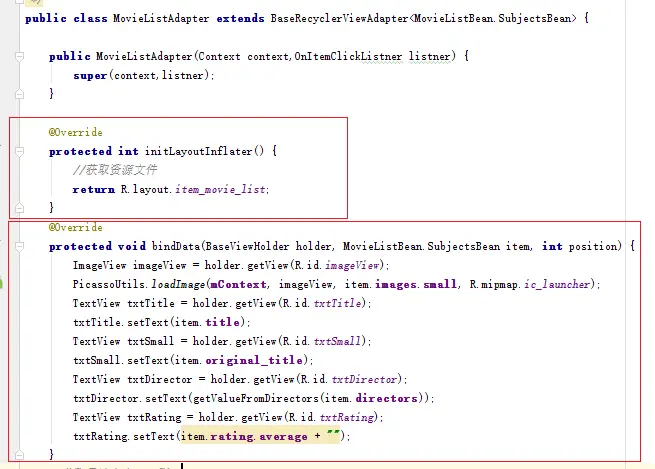655x469 pixels.
Task: Click the initLayoutInflater method name
Action: 198,151
